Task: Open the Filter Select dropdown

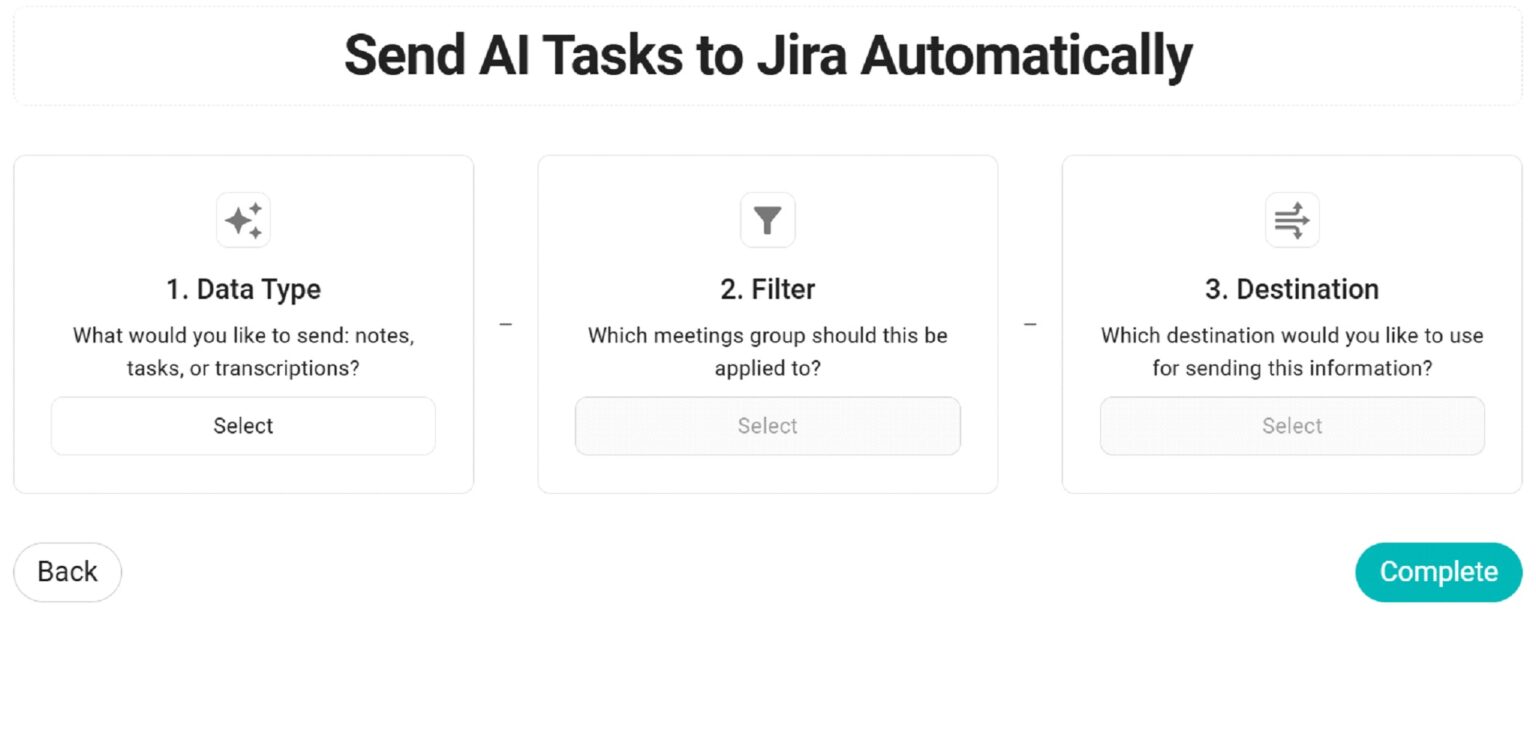Action: coord(767,425)
